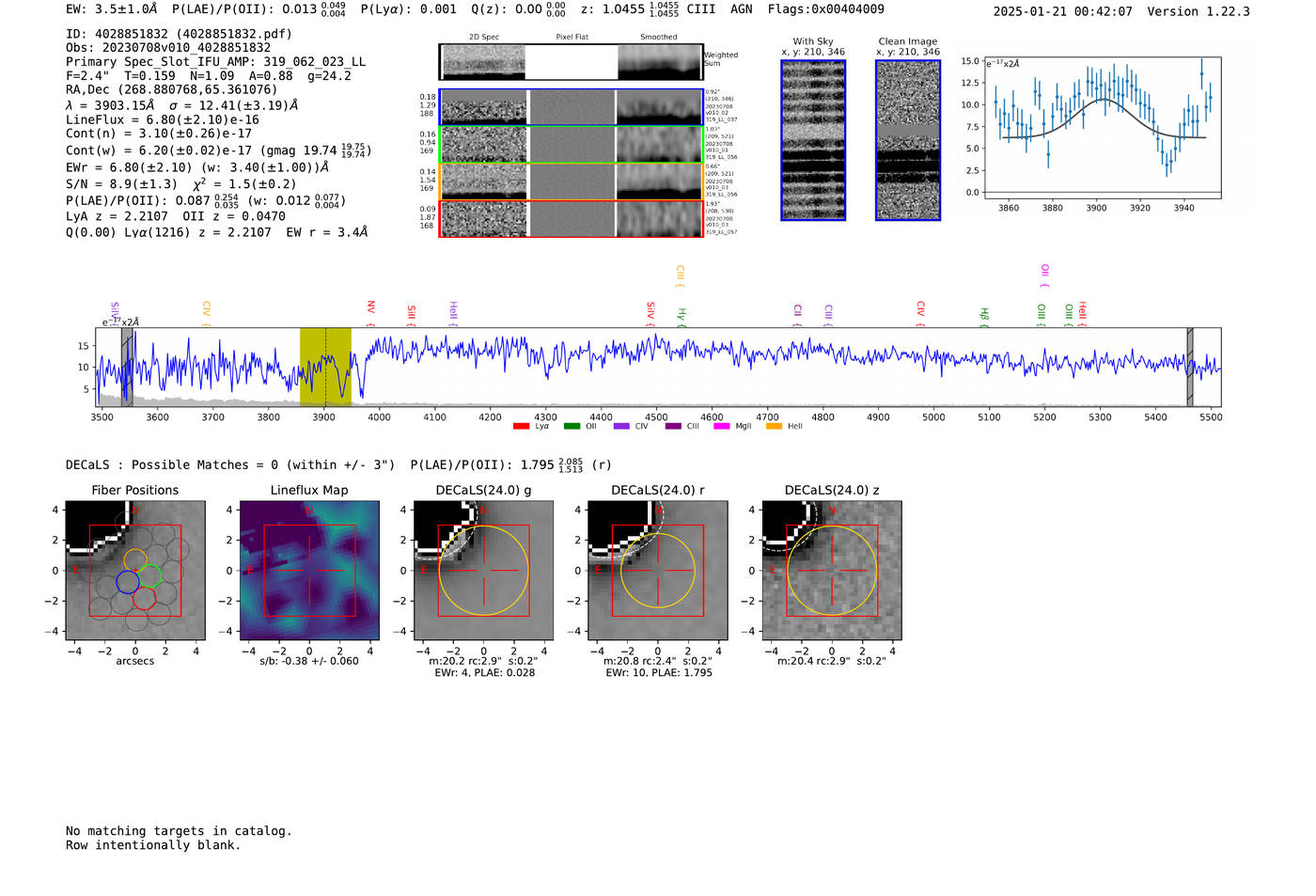Viewport: 1316px width, 896px height.
Task: Click the LineFlux = 6.80(±2.10)e-16 line
Action: click(163, 119)
